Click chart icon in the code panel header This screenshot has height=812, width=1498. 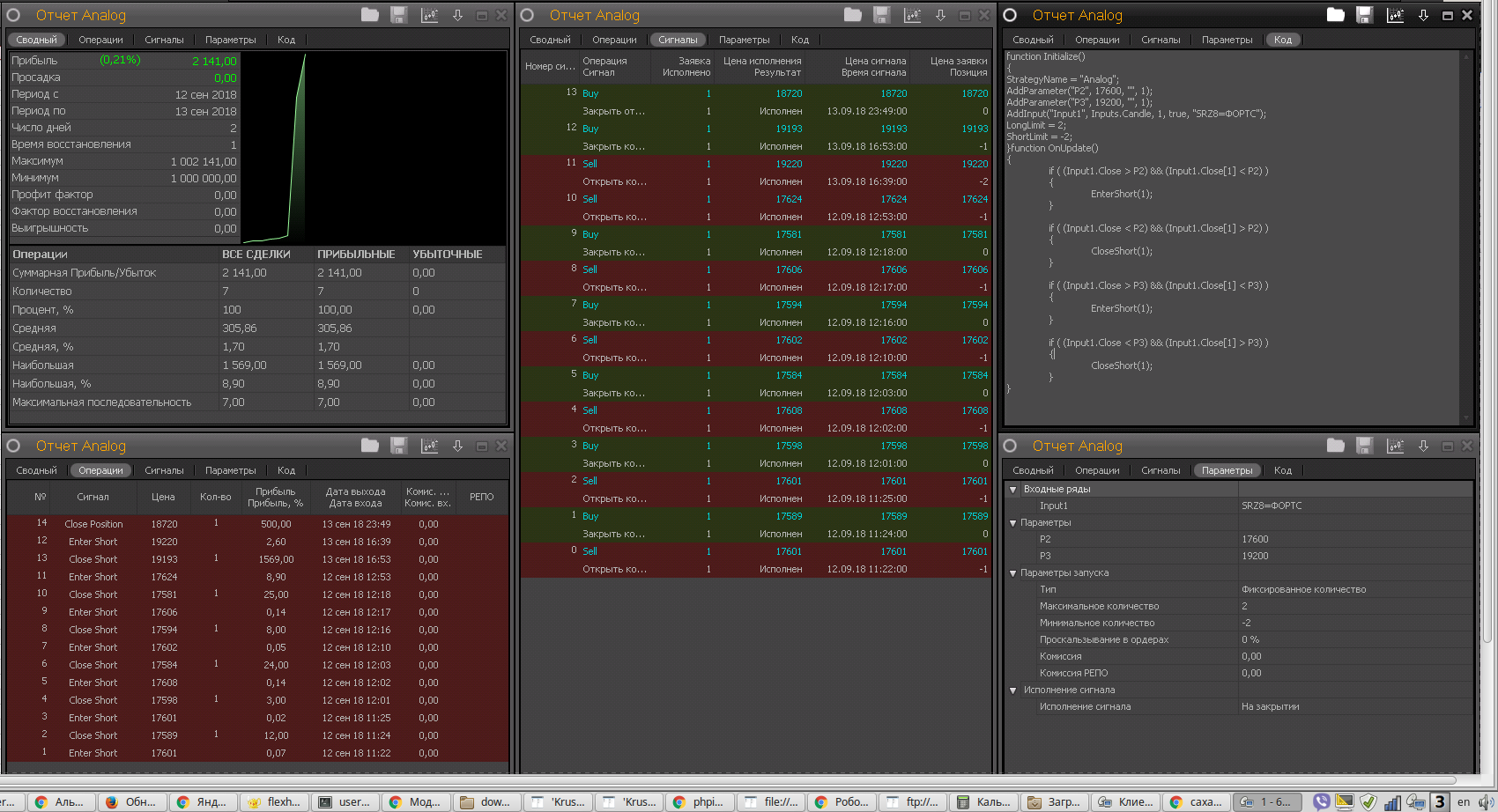coord(1395,15)
